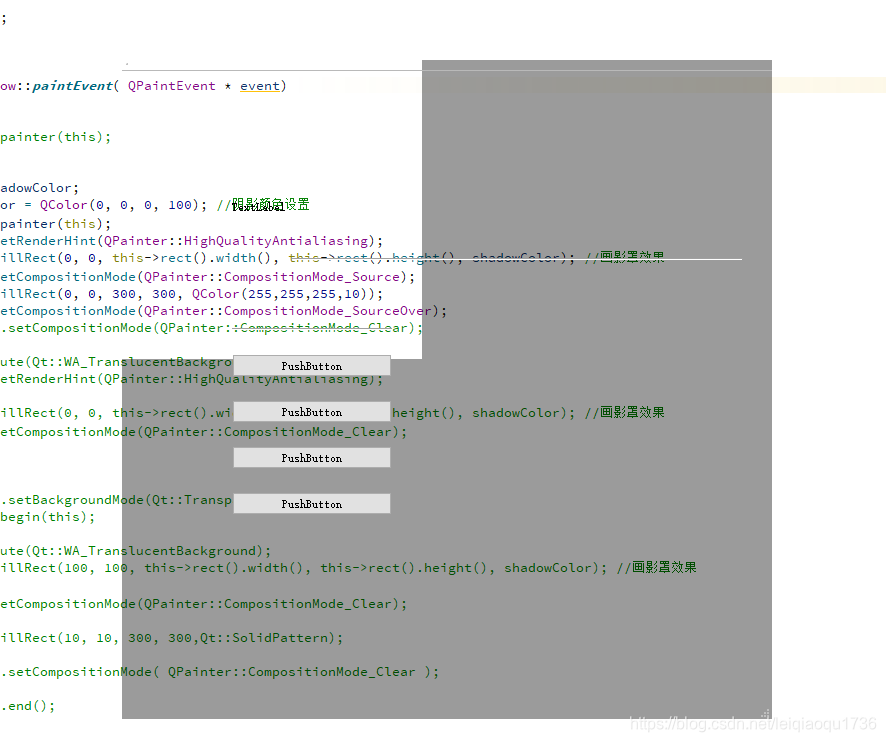Click the resize grip dots at window corner

763,712
